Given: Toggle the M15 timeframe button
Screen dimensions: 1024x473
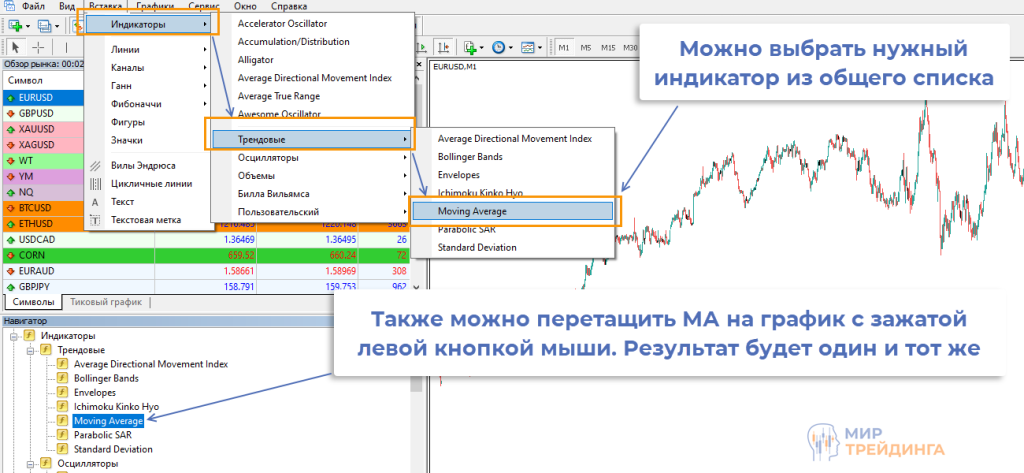Looking at the screenshot, I should tap(607, 47).
